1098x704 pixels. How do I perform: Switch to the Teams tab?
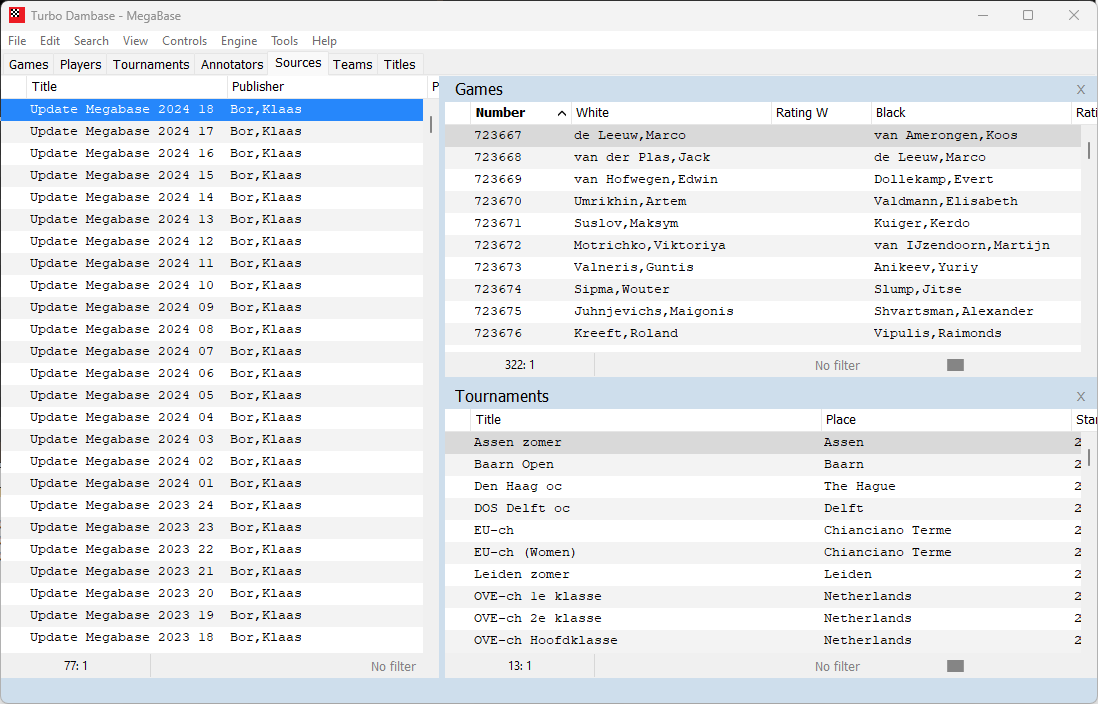(x=352, y=64)
